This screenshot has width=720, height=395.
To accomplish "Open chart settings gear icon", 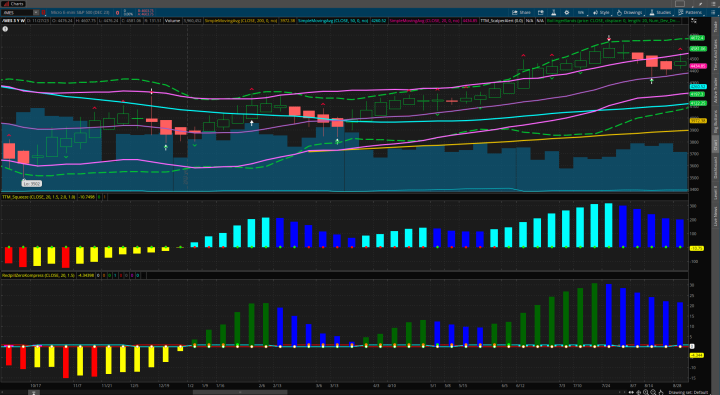I will [567, 12].
